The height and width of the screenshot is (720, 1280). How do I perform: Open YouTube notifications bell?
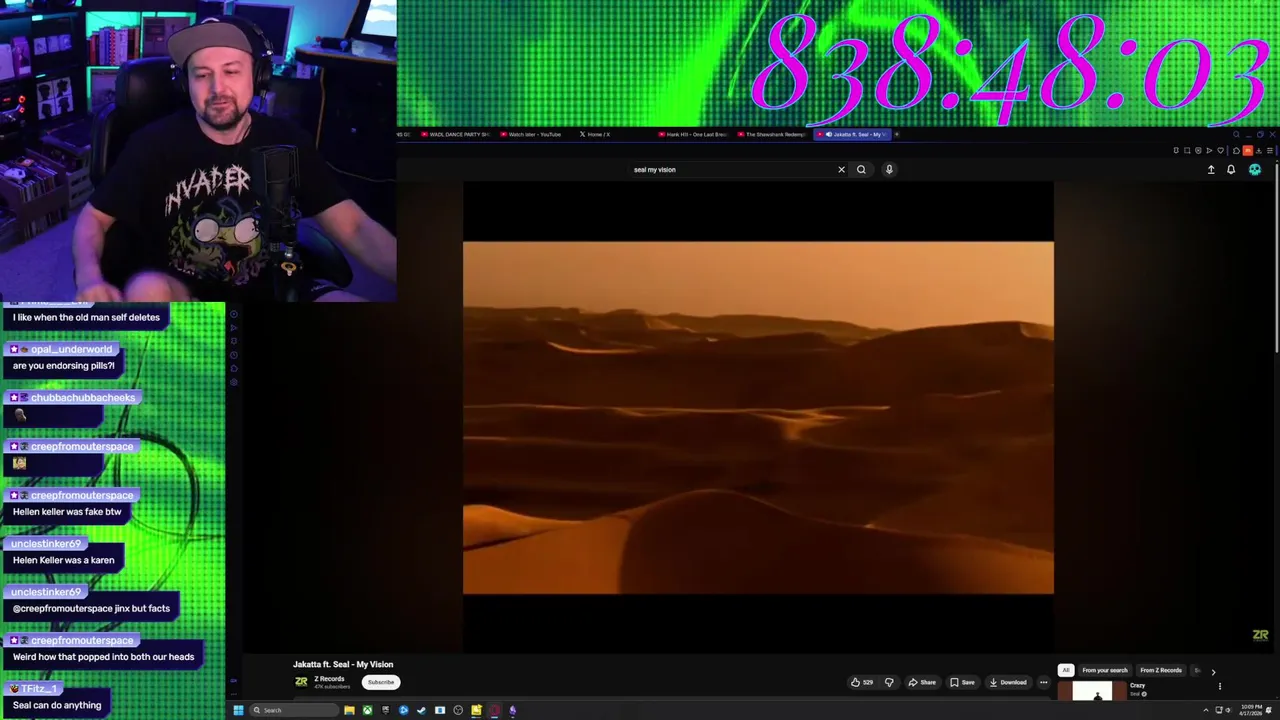click(1231, 170)
